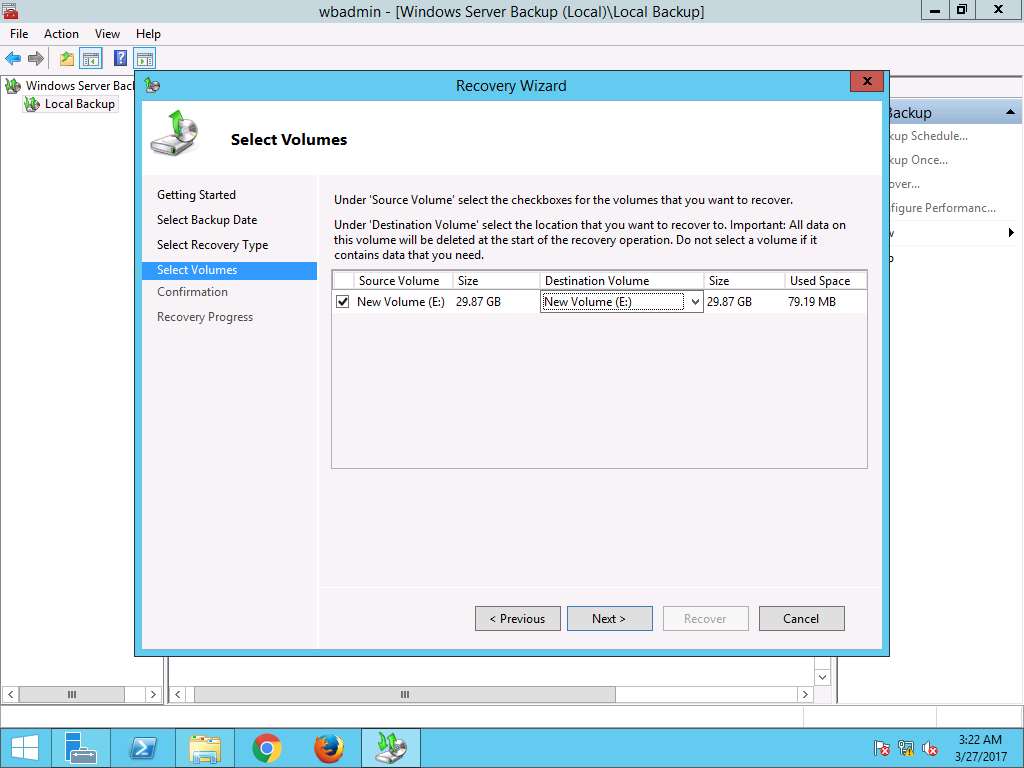Launch PowerShell from the taskbar
The height and width of the screenshot is (768, 1024).
143,748
